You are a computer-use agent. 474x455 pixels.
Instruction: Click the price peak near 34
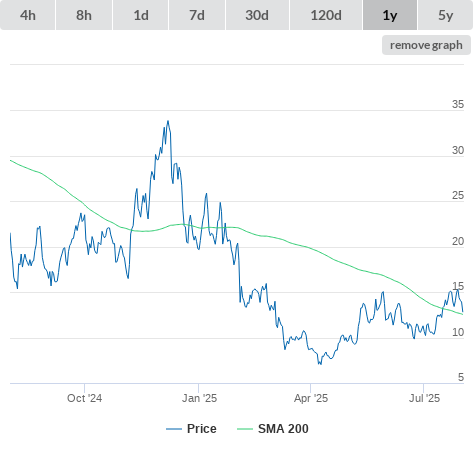click(x=168, y=121)
